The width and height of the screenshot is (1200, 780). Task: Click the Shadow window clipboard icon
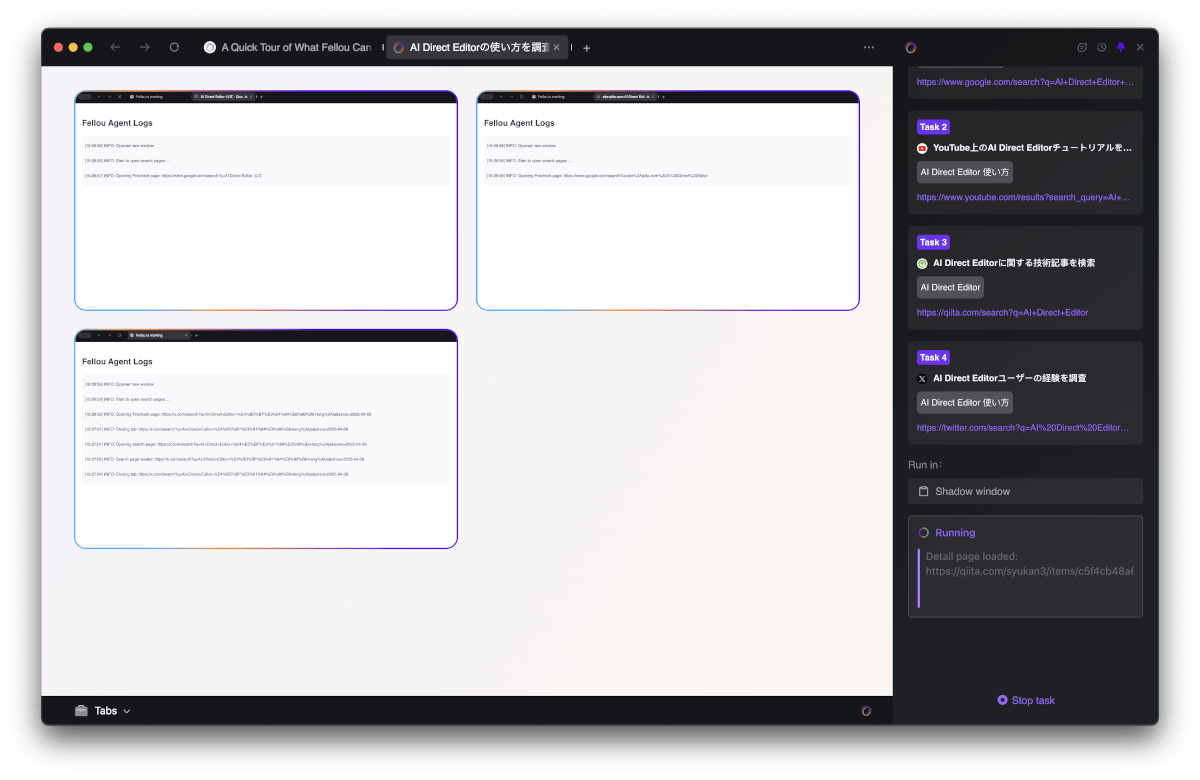click(924, 491)
